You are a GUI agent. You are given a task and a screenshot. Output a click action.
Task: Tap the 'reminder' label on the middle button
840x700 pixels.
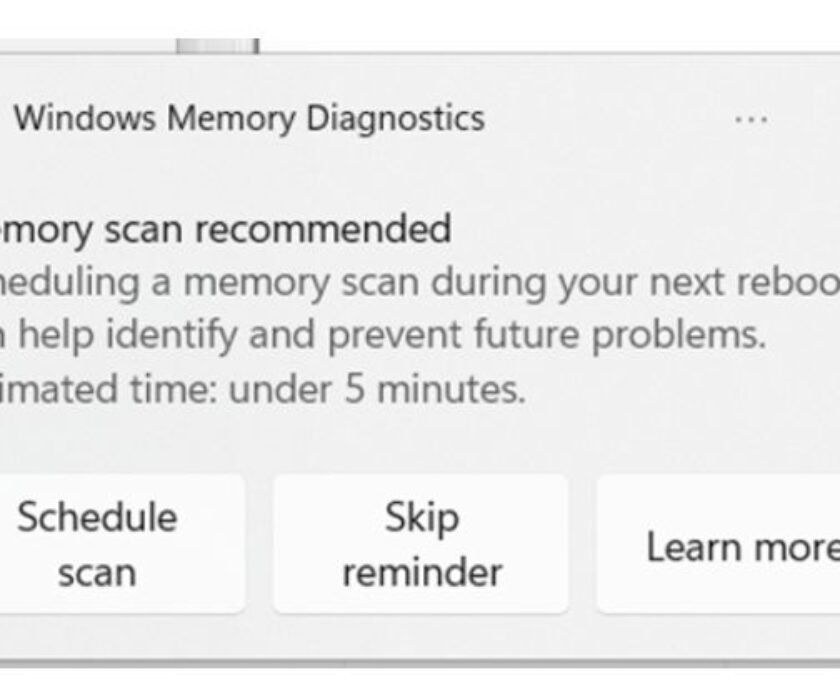(421, 573)
